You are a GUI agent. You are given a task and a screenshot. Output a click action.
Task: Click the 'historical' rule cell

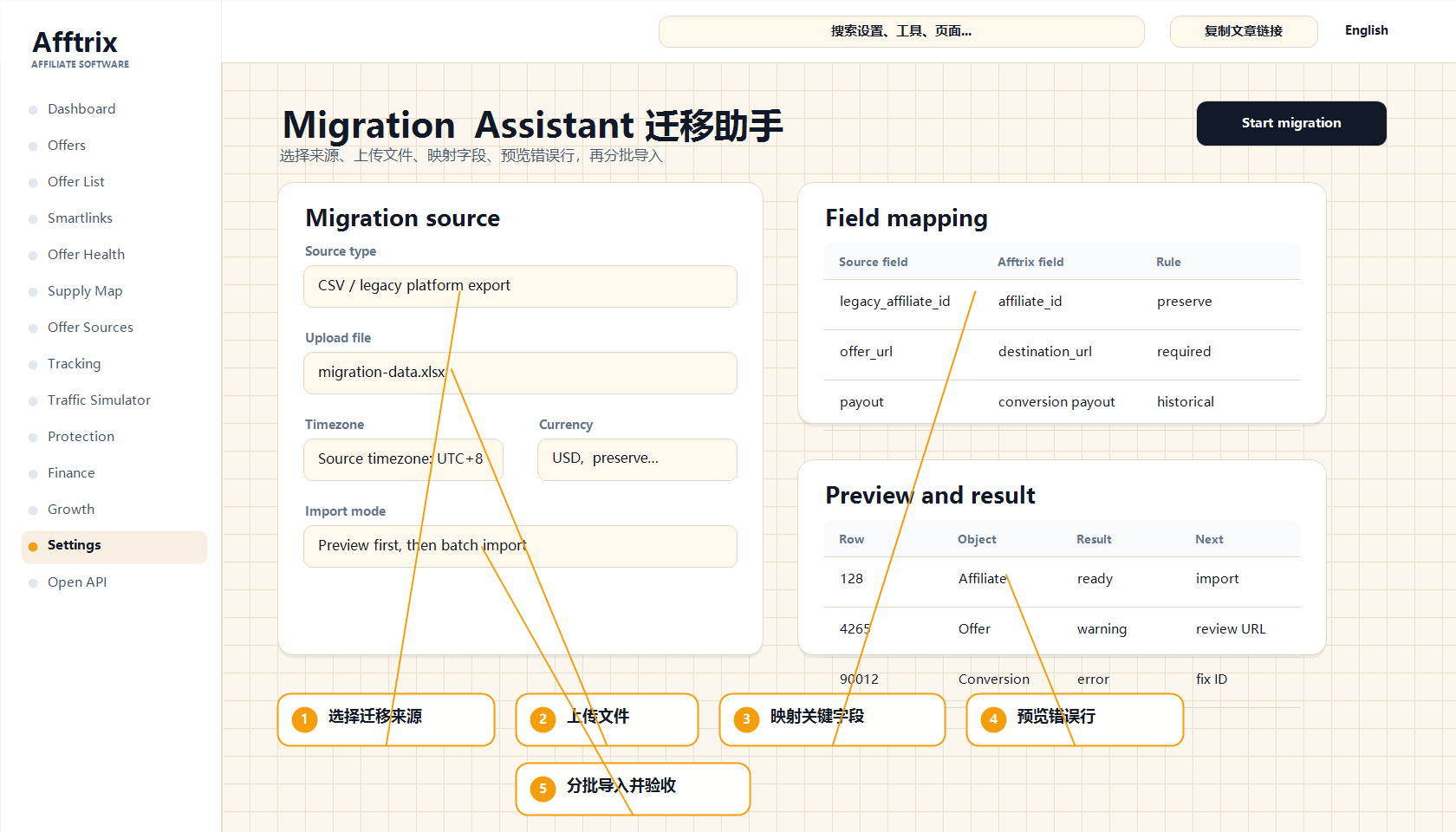(x=1185, y=402)
